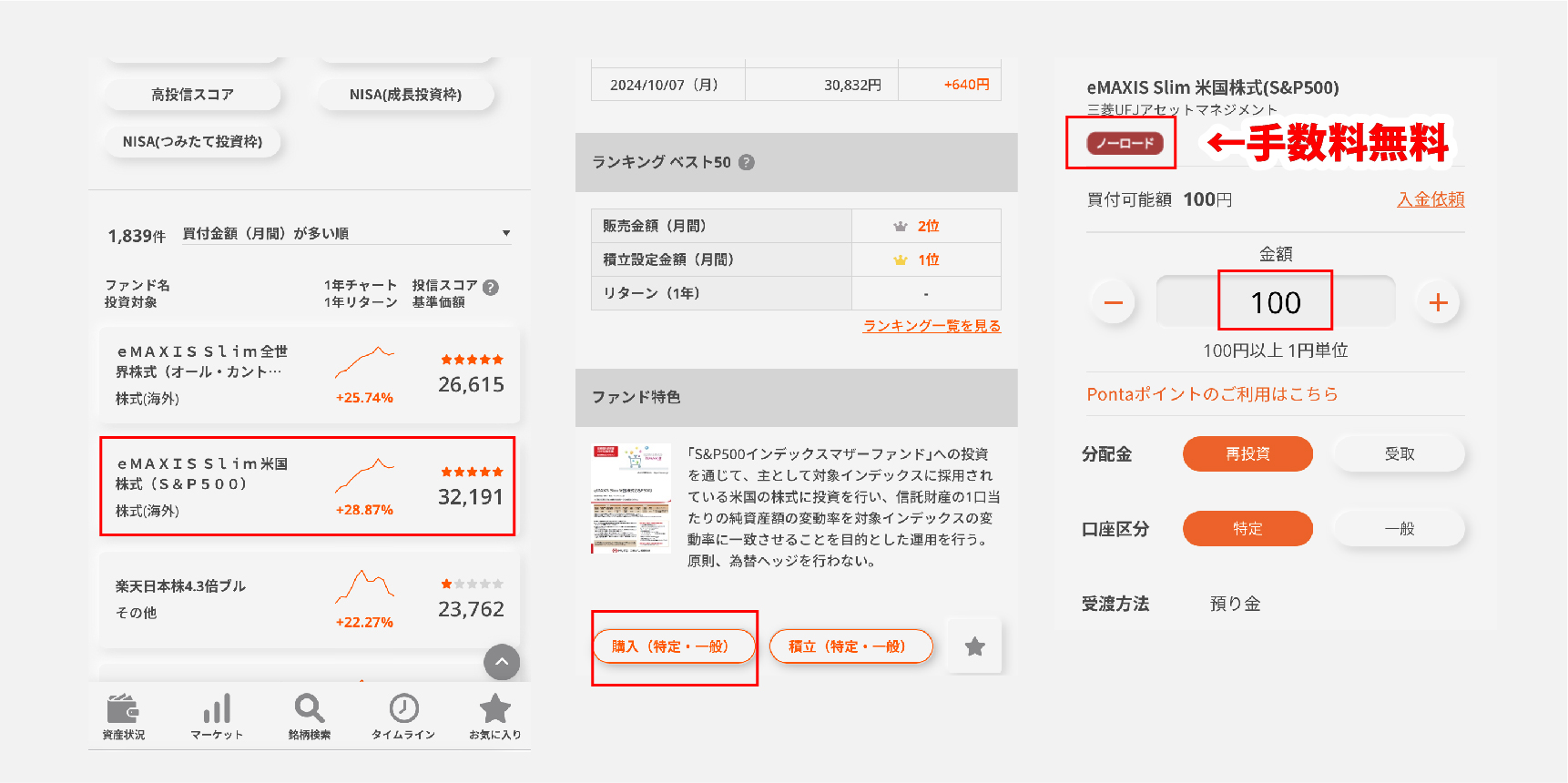This screenshot has width=1568, height=783.
Task: Open the Pontaポイントのご利用はこちら link
Action: [1212, 394]
